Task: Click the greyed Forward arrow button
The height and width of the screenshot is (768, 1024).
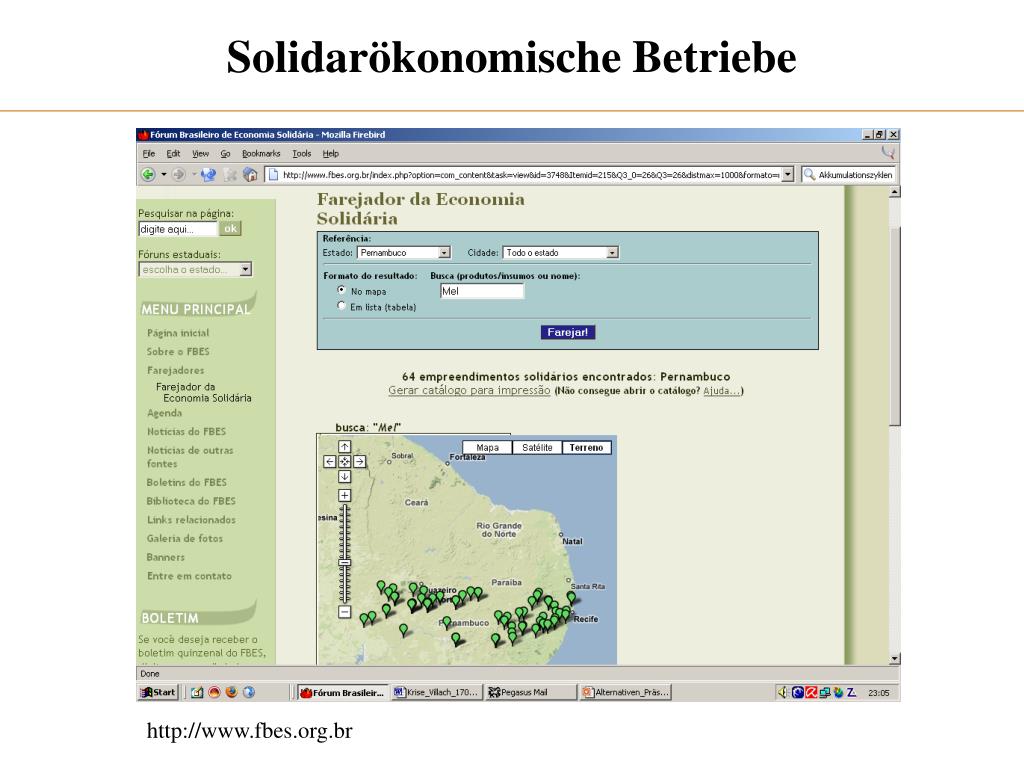Action: pos(178,174)
